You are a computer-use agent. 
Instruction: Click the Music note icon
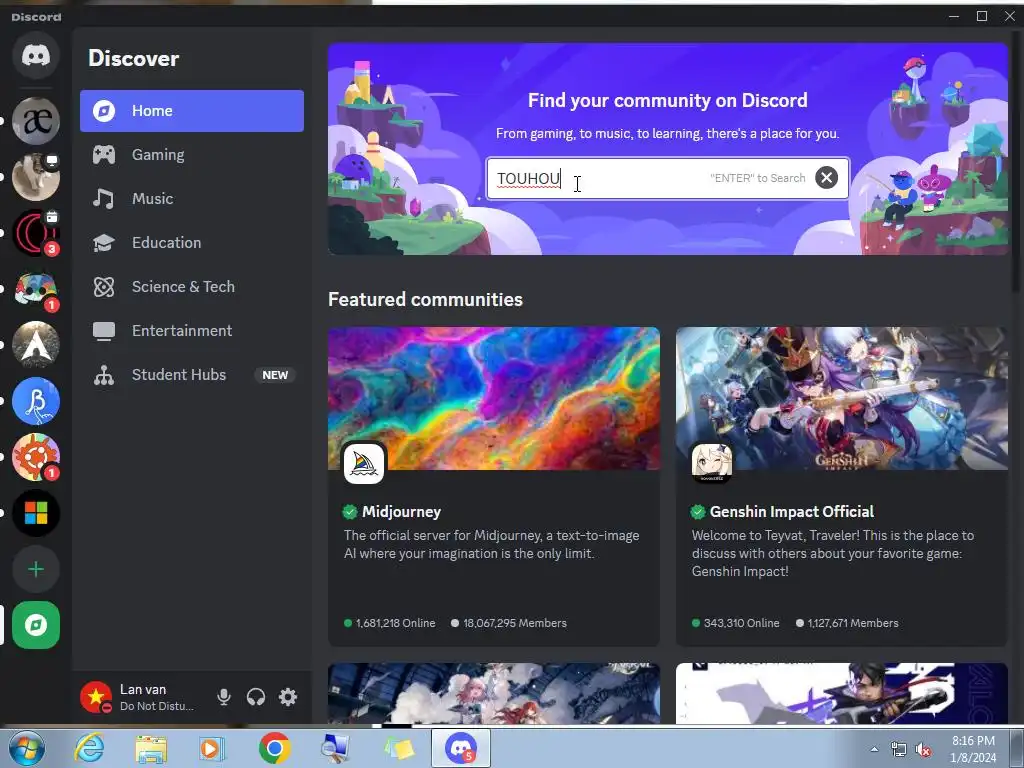[x=104, y=199]
